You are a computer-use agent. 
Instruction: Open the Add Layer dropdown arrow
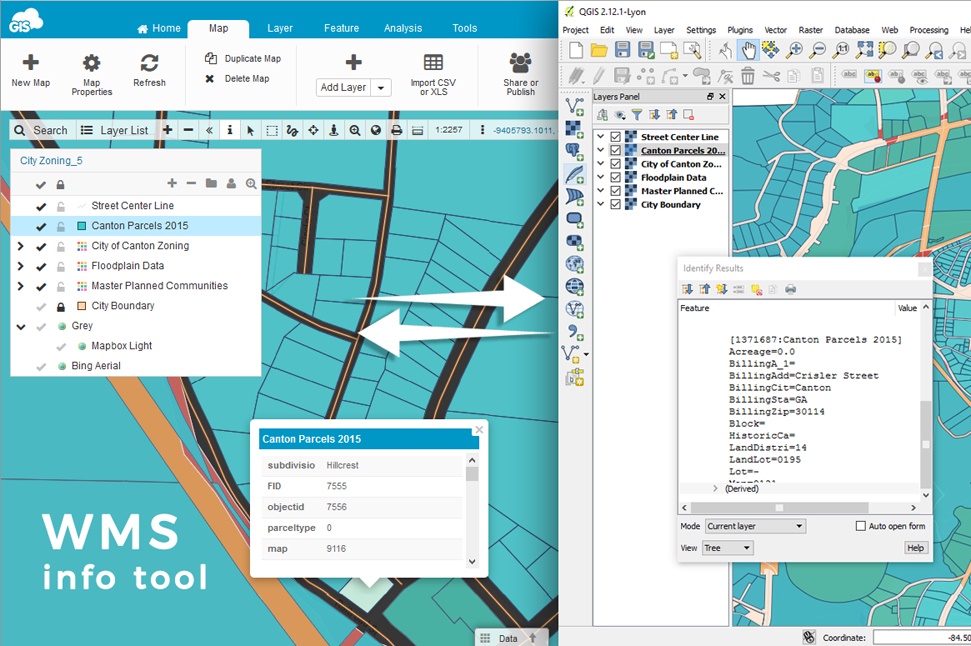(380, 88)
